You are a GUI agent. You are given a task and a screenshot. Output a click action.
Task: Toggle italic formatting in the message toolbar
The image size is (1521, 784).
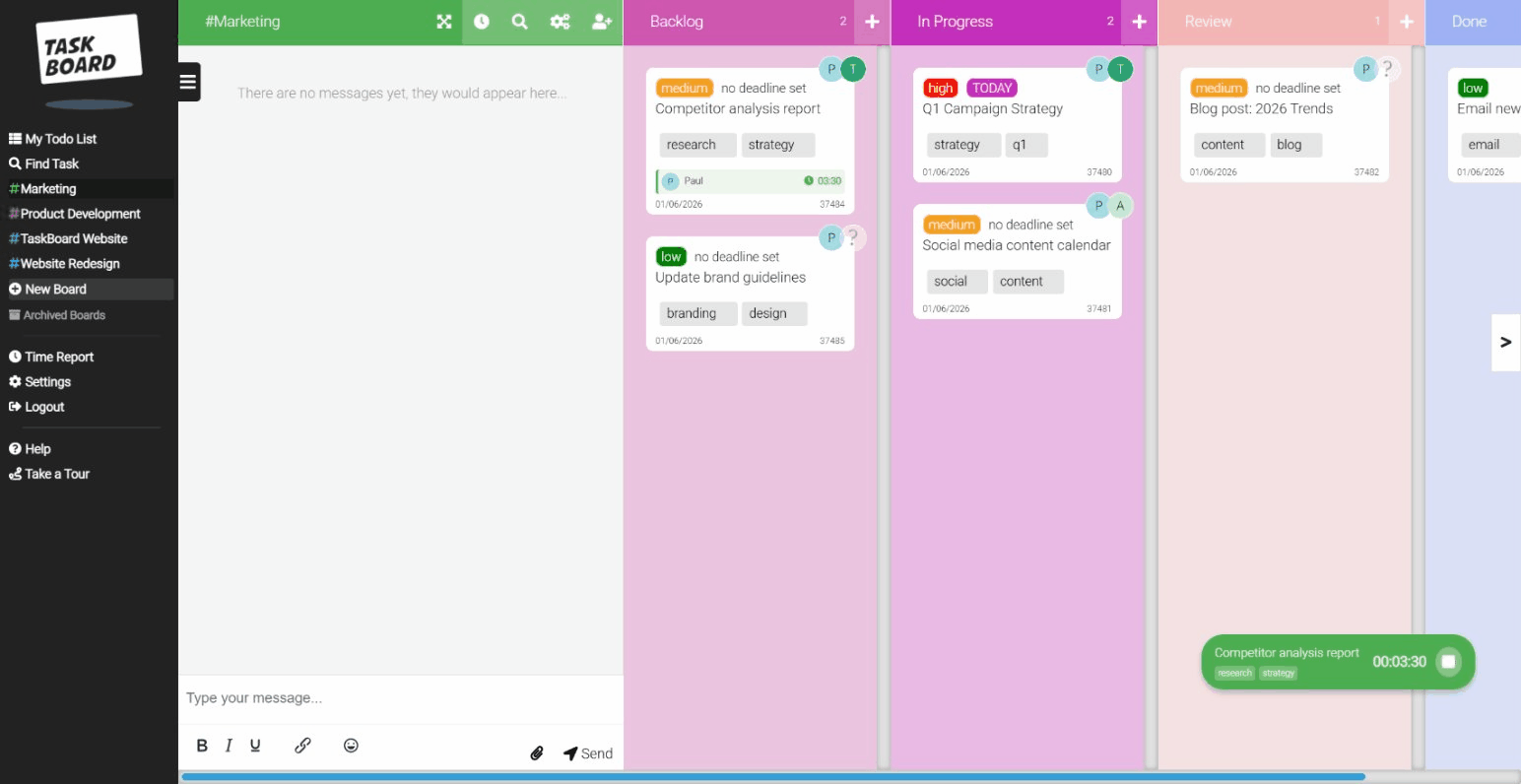[x=228, y=746]
